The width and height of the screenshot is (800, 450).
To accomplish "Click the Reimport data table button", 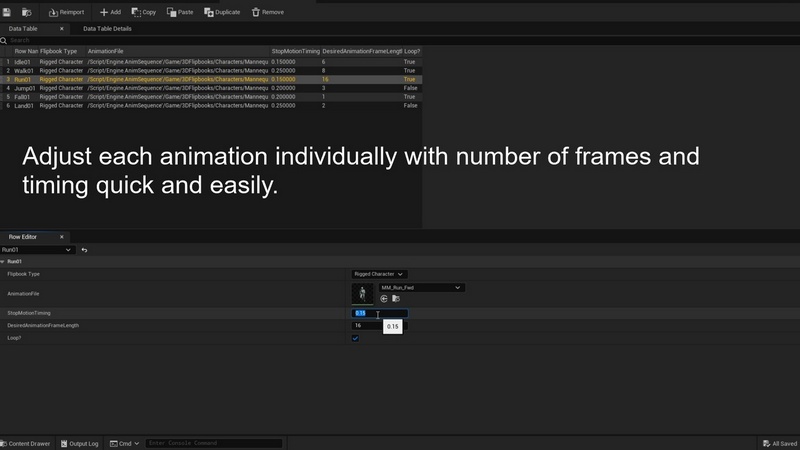I will 65,12.
